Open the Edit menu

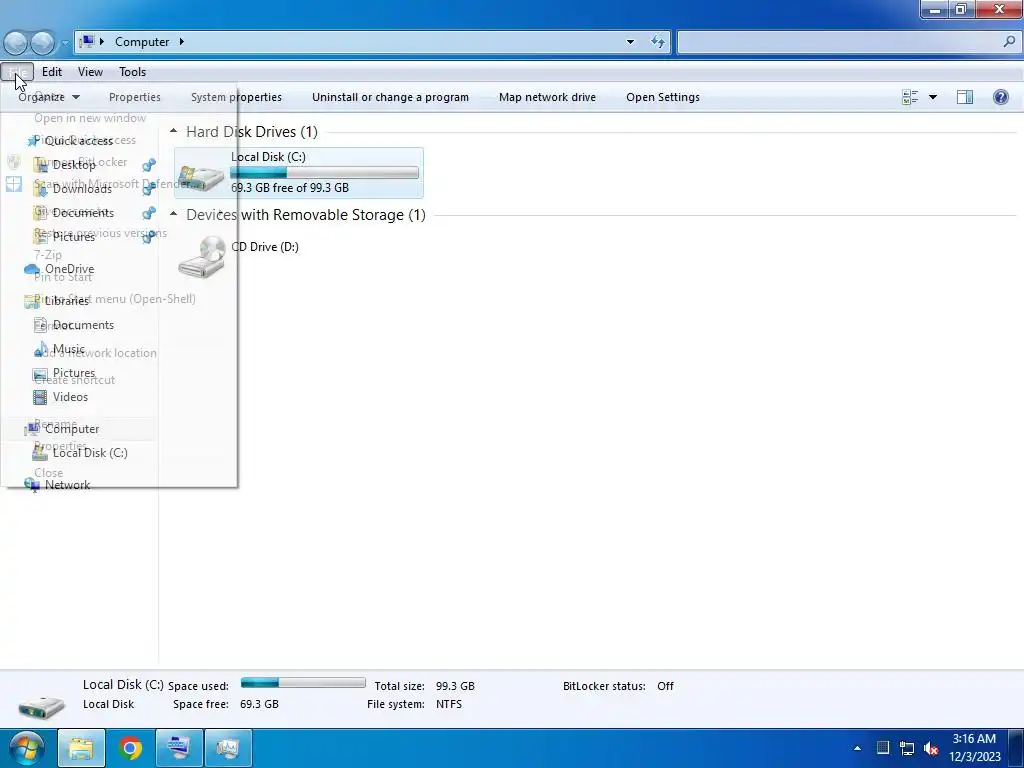(x=52, y=72)
